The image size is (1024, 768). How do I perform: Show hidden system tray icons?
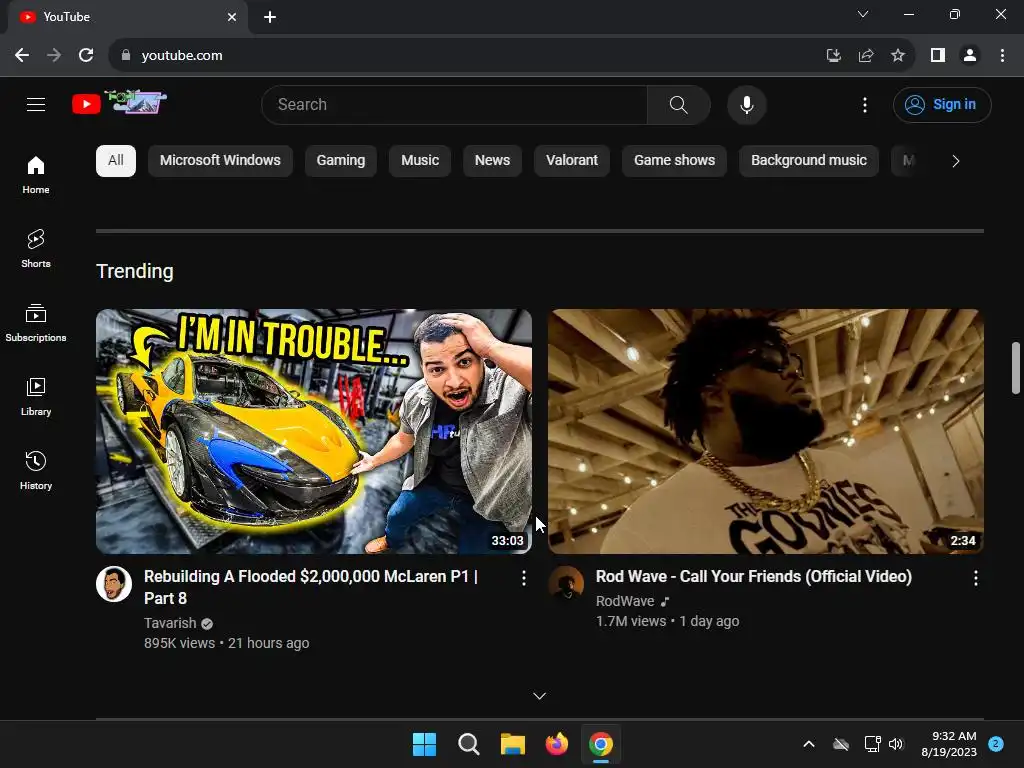[x=808, y=744]
